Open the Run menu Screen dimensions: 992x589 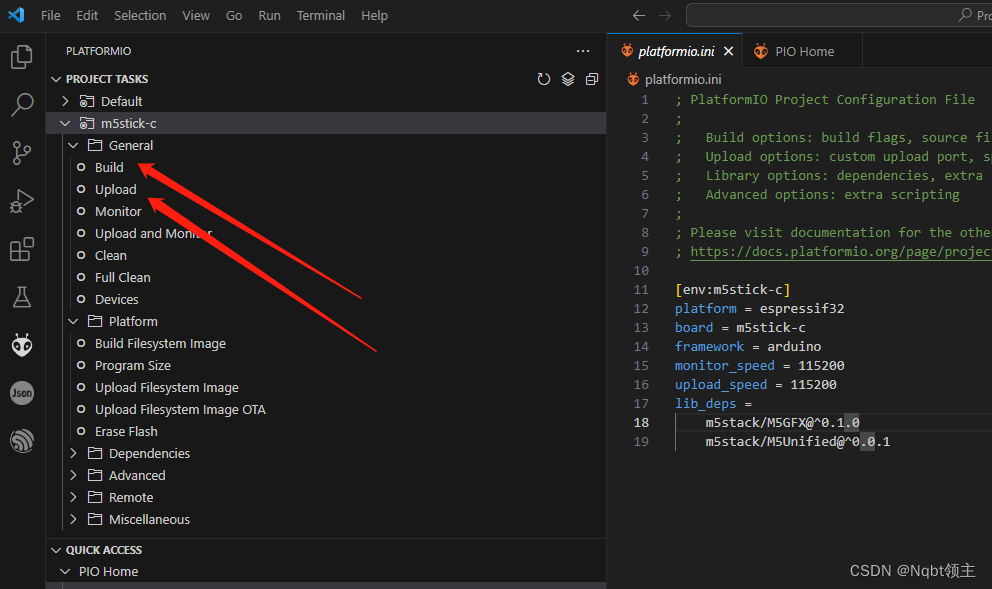(x=270, y=15)
